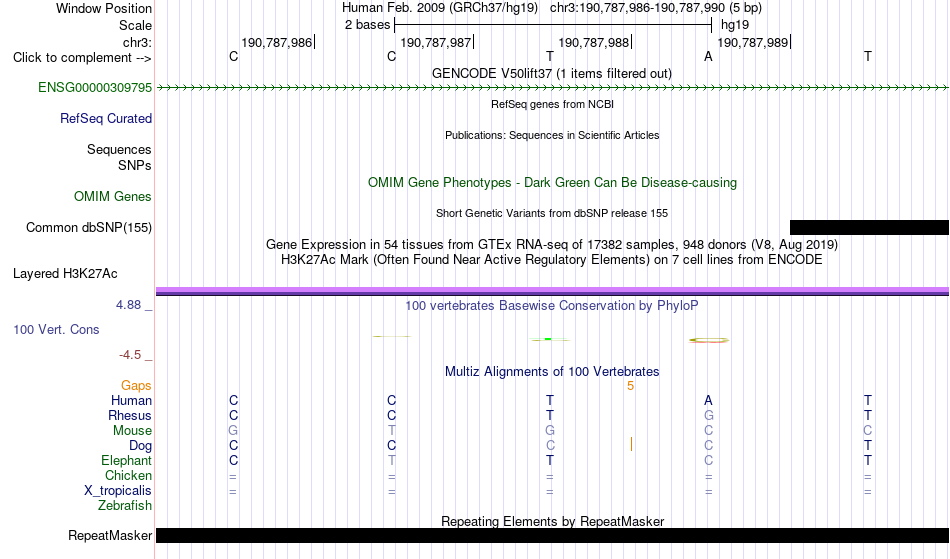Click the 'chr3:' ruler label
The height and width of the screenshot is (559, 950).
coord(137,43)
